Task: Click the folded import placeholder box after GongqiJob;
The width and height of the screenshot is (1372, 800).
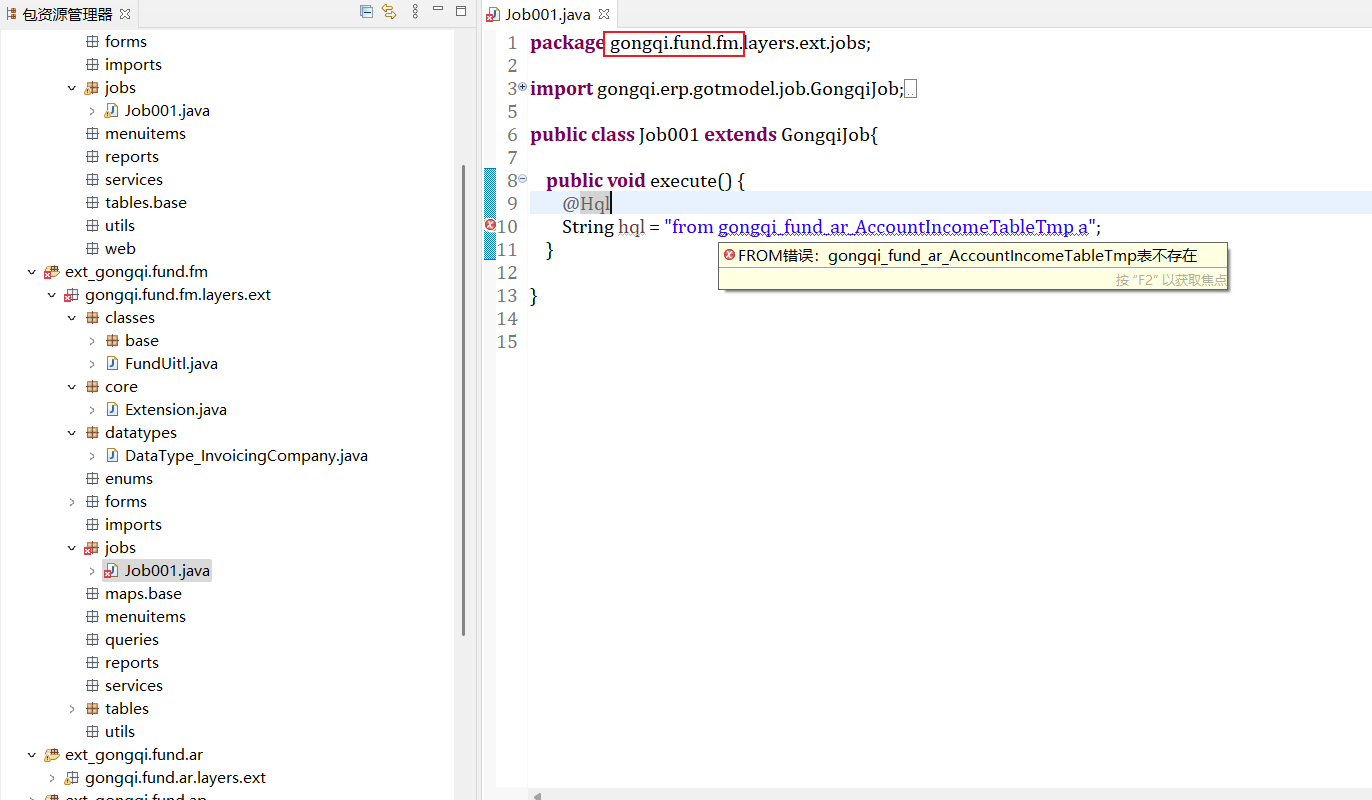Action: pyautogui.click(x=910, y=90)
